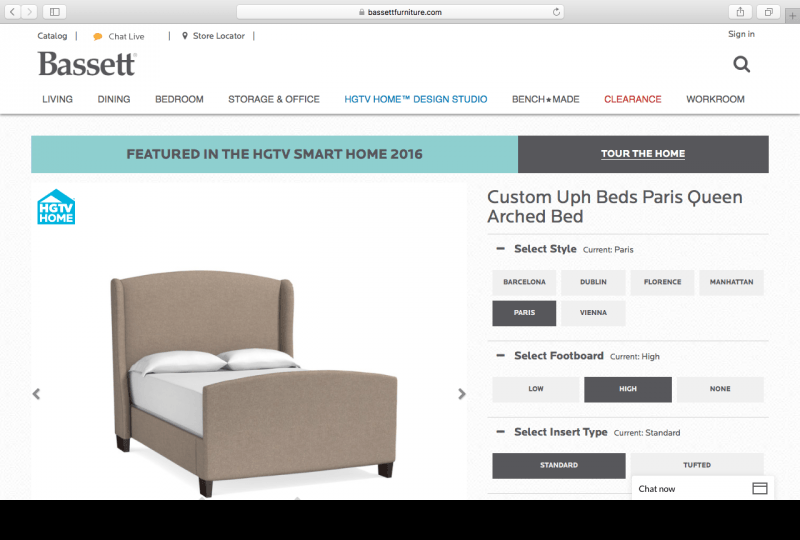
Task: Go back using Safari back arrow
Action: [x=12, y=12]
